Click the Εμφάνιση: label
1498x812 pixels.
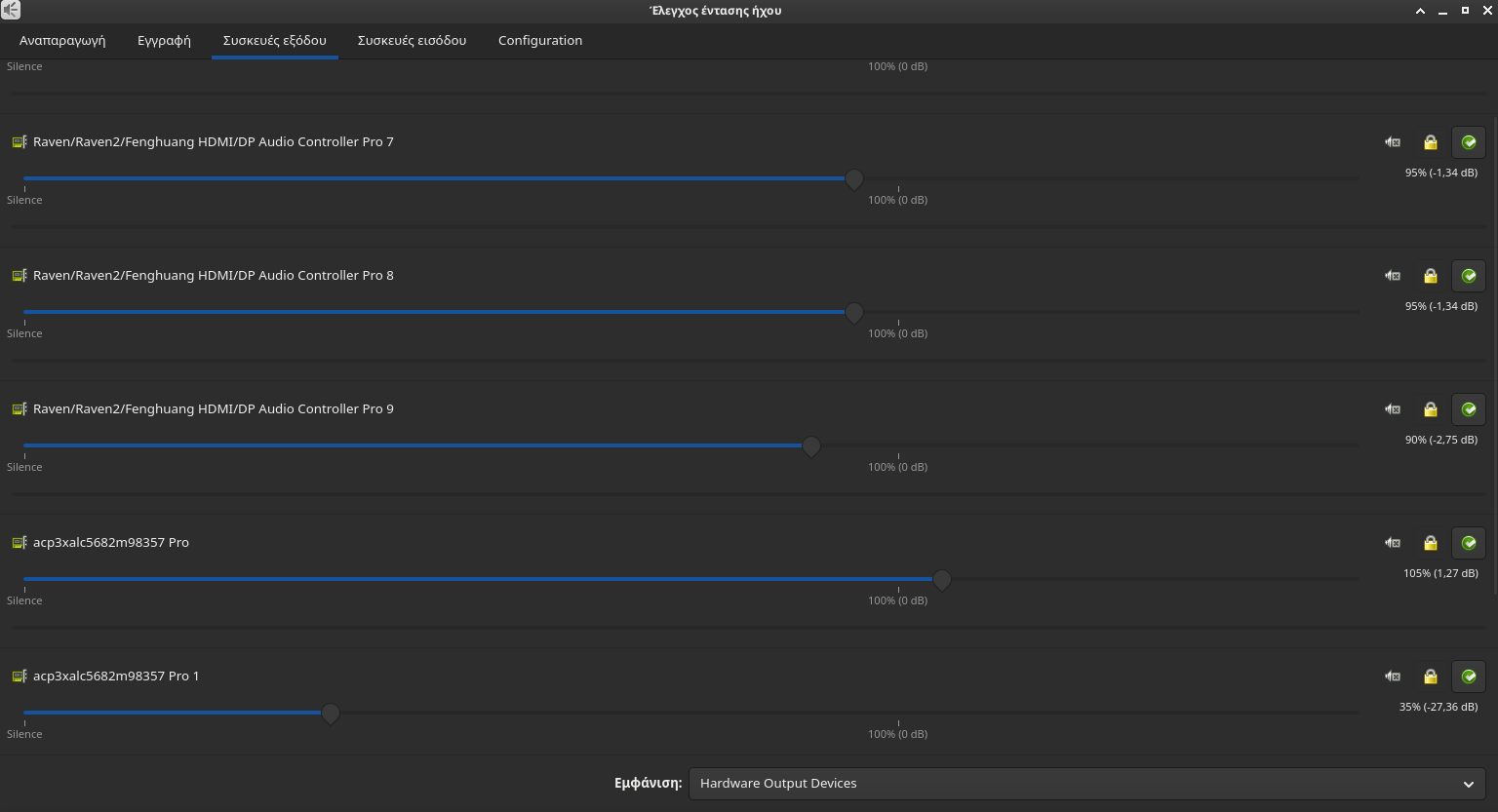pos(648,784)
